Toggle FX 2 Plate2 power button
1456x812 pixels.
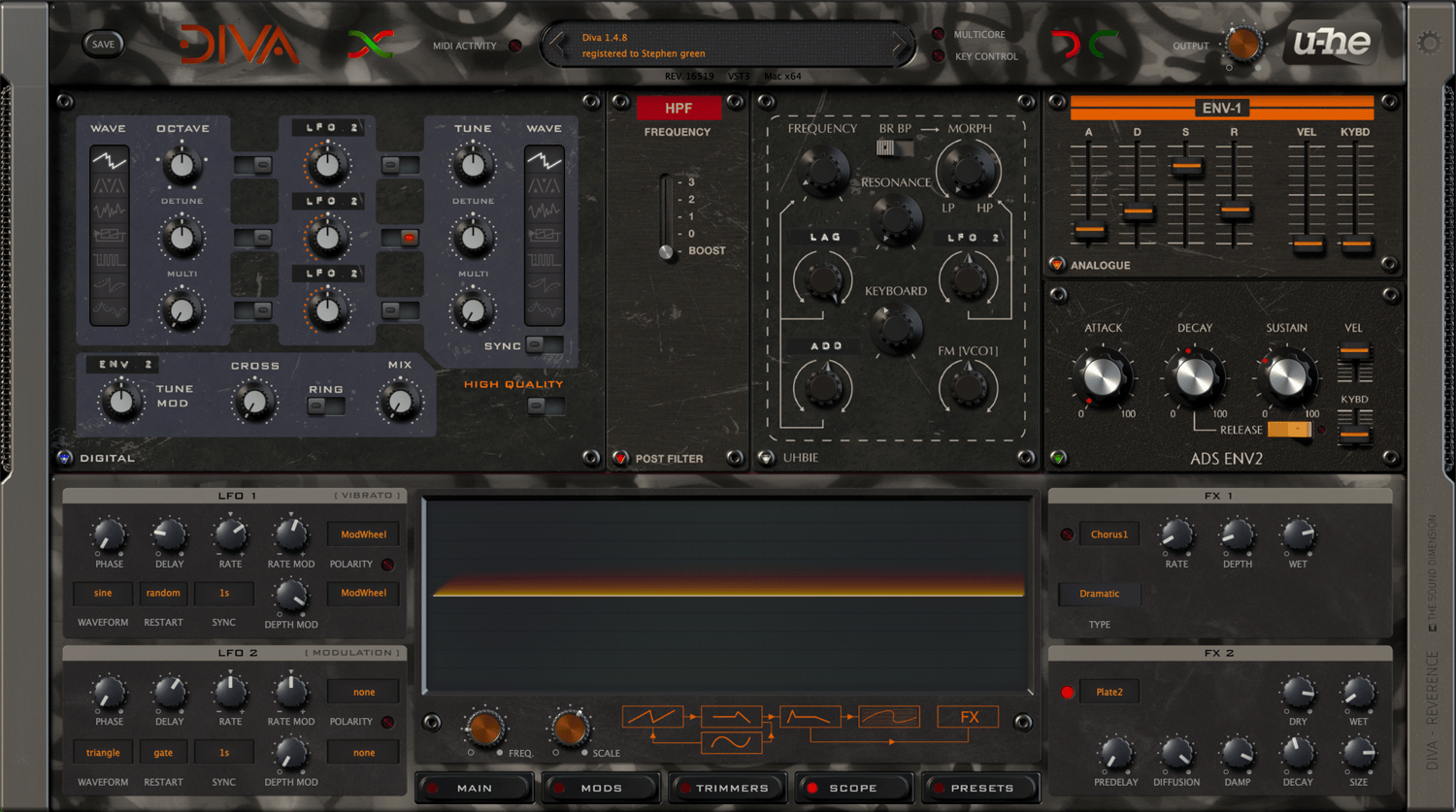[x=1068, y=692]
